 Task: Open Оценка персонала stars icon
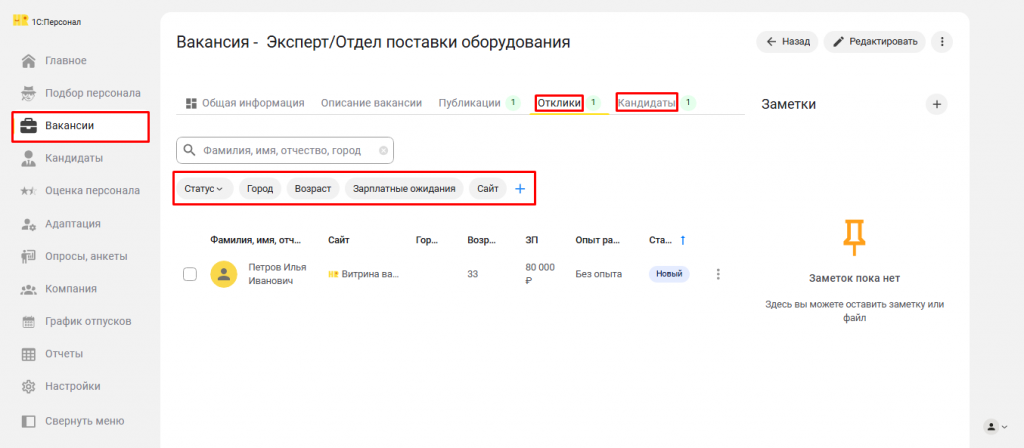28,191
